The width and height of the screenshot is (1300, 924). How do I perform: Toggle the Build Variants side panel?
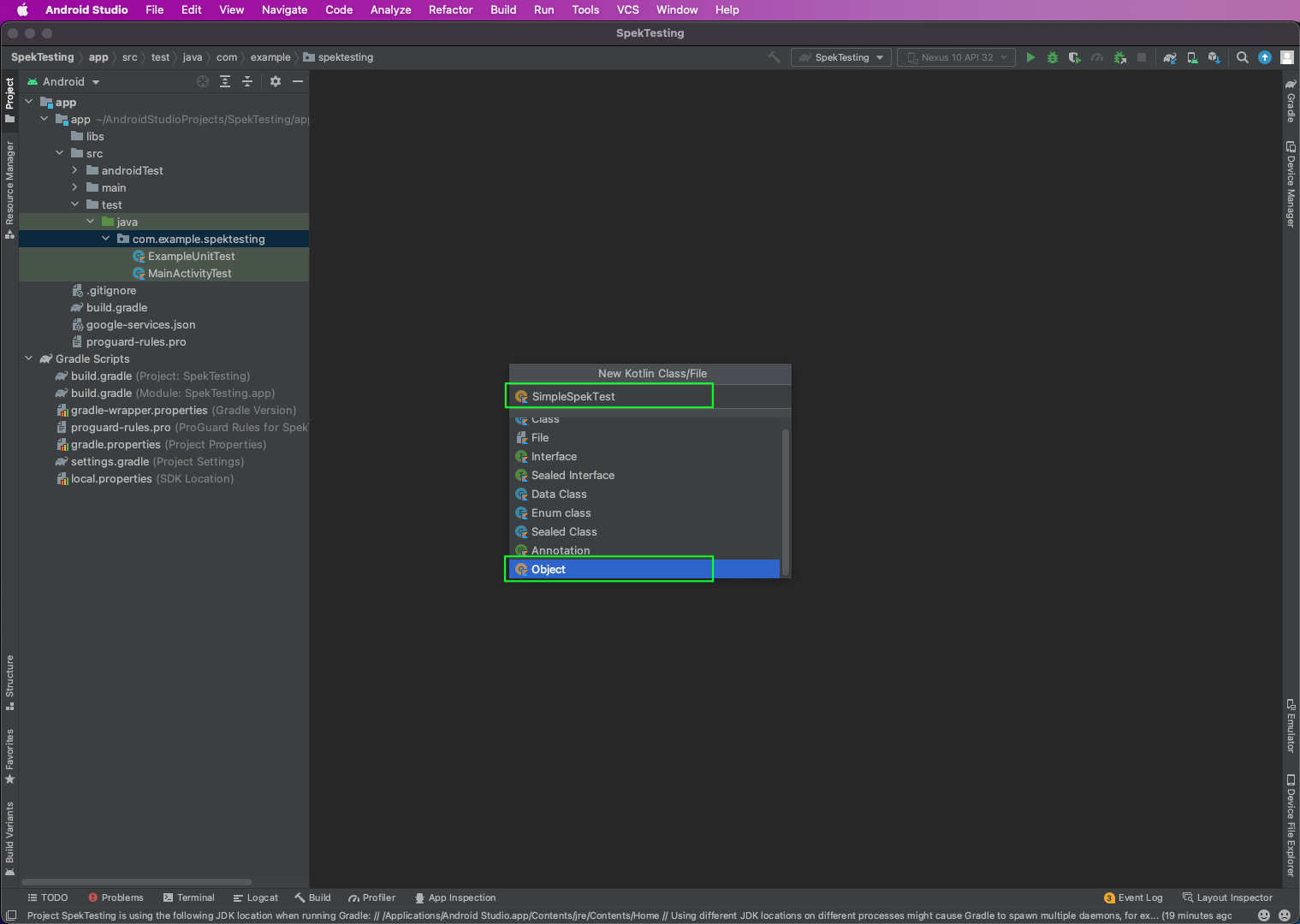click(x=9, y=839)
